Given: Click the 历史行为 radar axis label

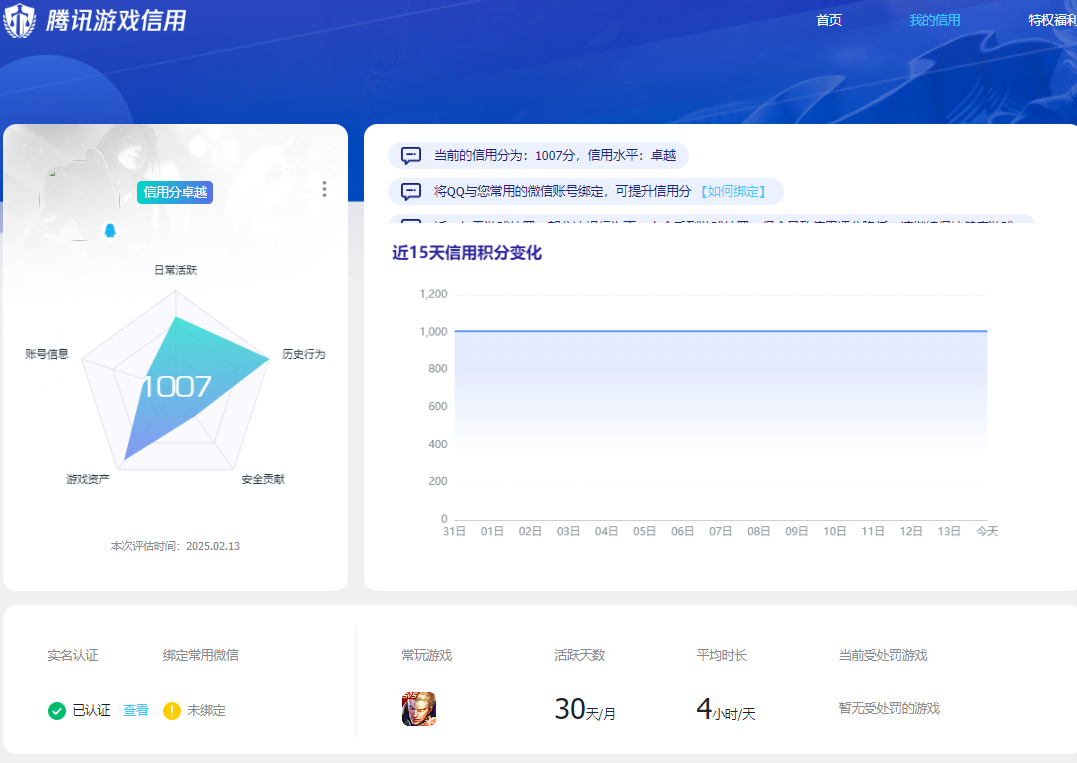Looking at the screenshot, I should pos(304,354).
